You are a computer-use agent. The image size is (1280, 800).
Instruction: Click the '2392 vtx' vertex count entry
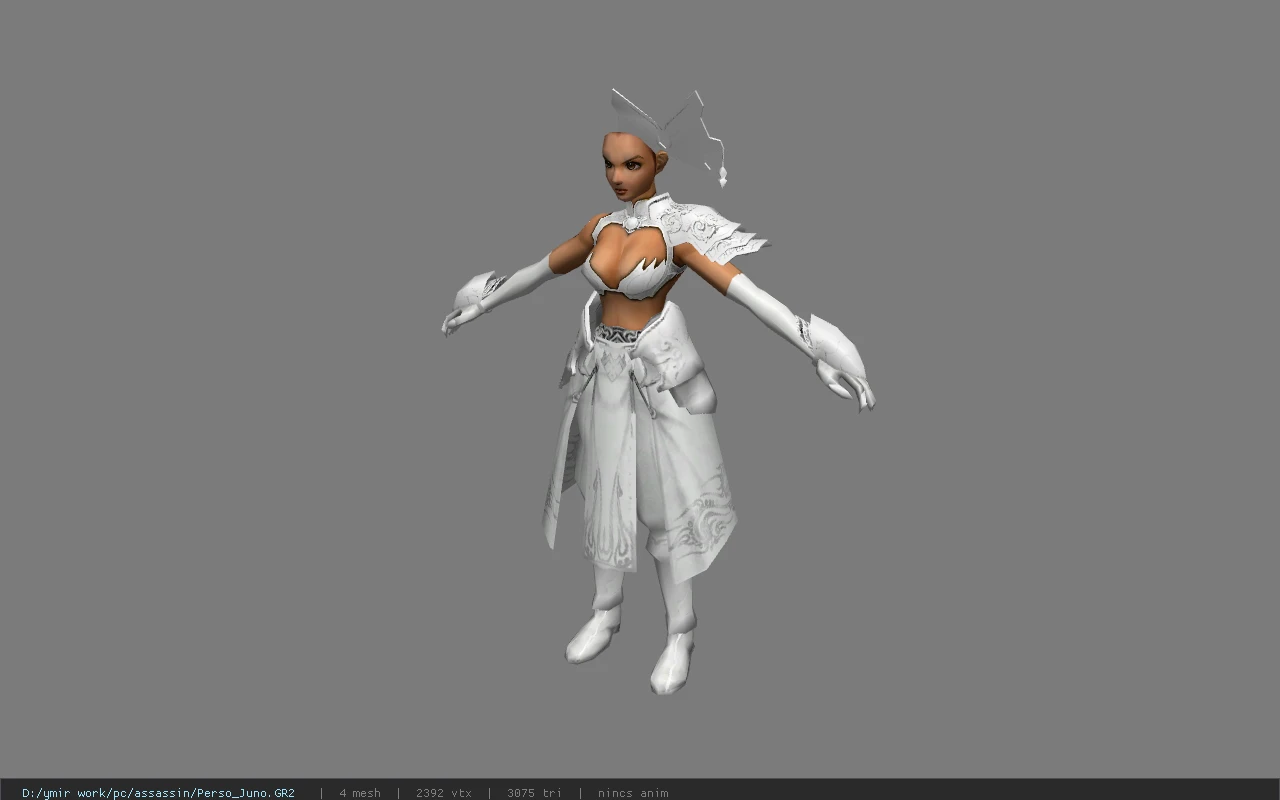tap(444, 793)
